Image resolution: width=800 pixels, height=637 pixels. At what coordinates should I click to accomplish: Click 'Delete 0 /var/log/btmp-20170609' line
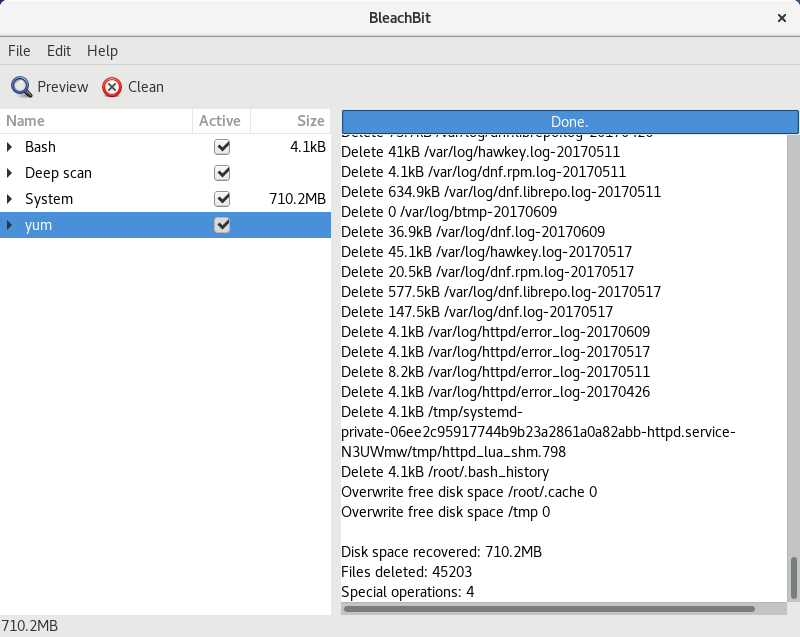coord(449,212)
